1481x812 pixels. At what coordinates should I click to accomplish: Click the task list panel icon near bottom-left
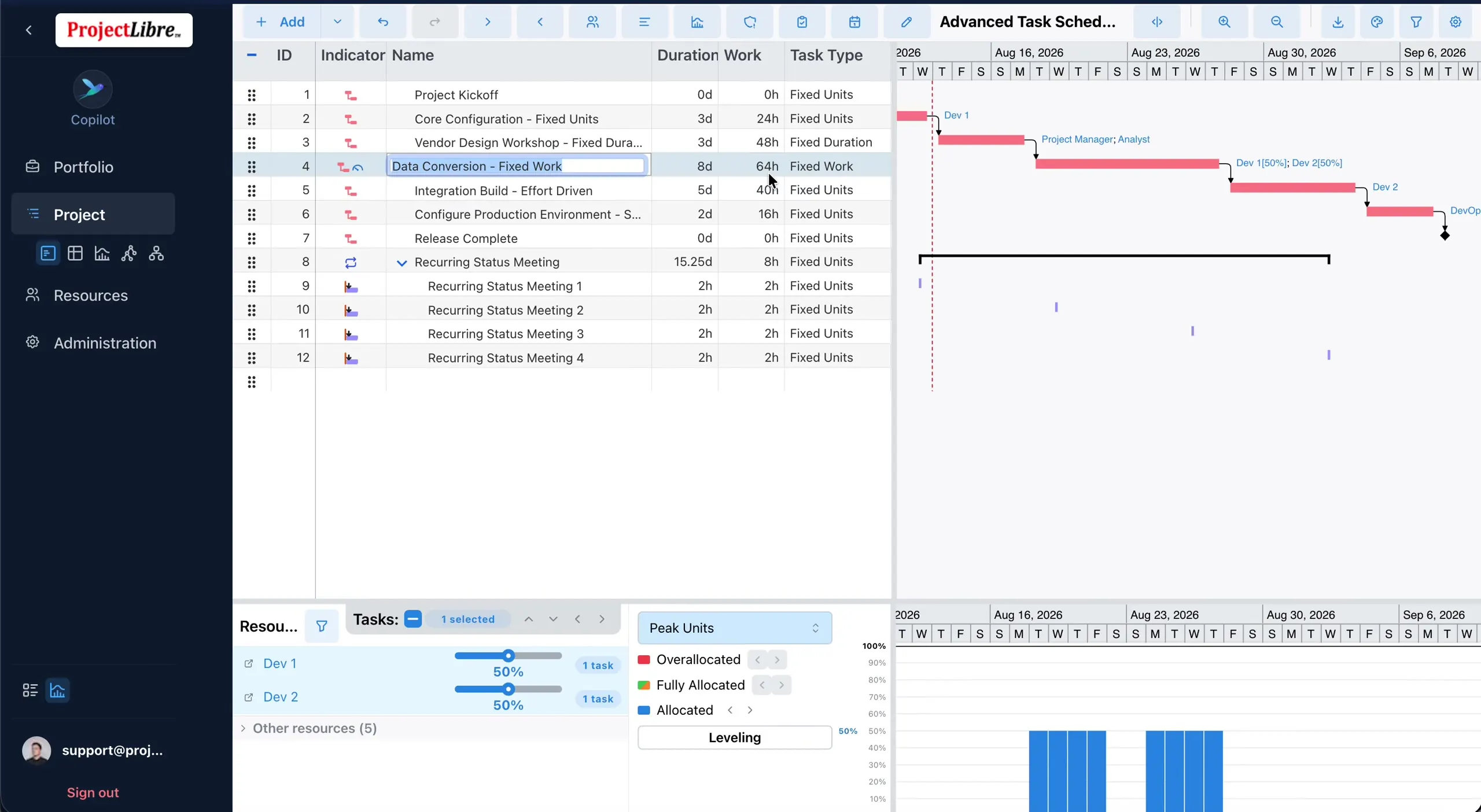(30, 690)
